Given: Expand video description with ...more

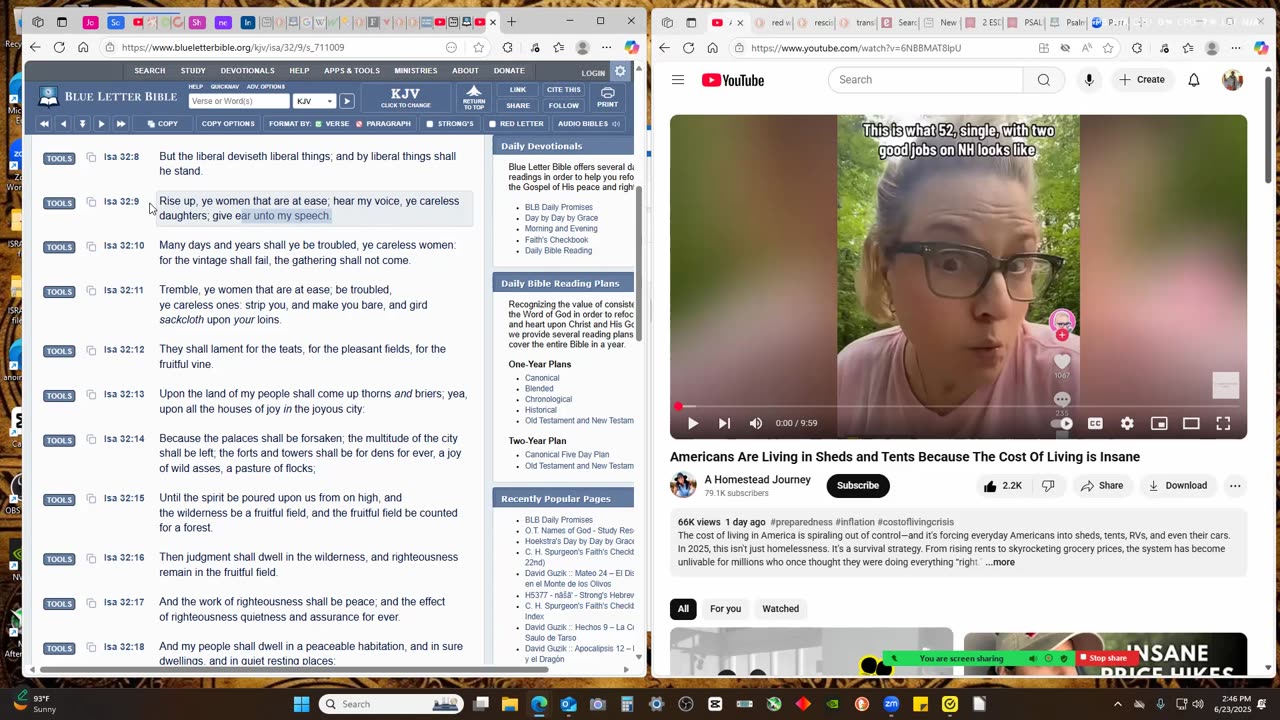Looking at the screenshot, I should [x=1000, y=562].
